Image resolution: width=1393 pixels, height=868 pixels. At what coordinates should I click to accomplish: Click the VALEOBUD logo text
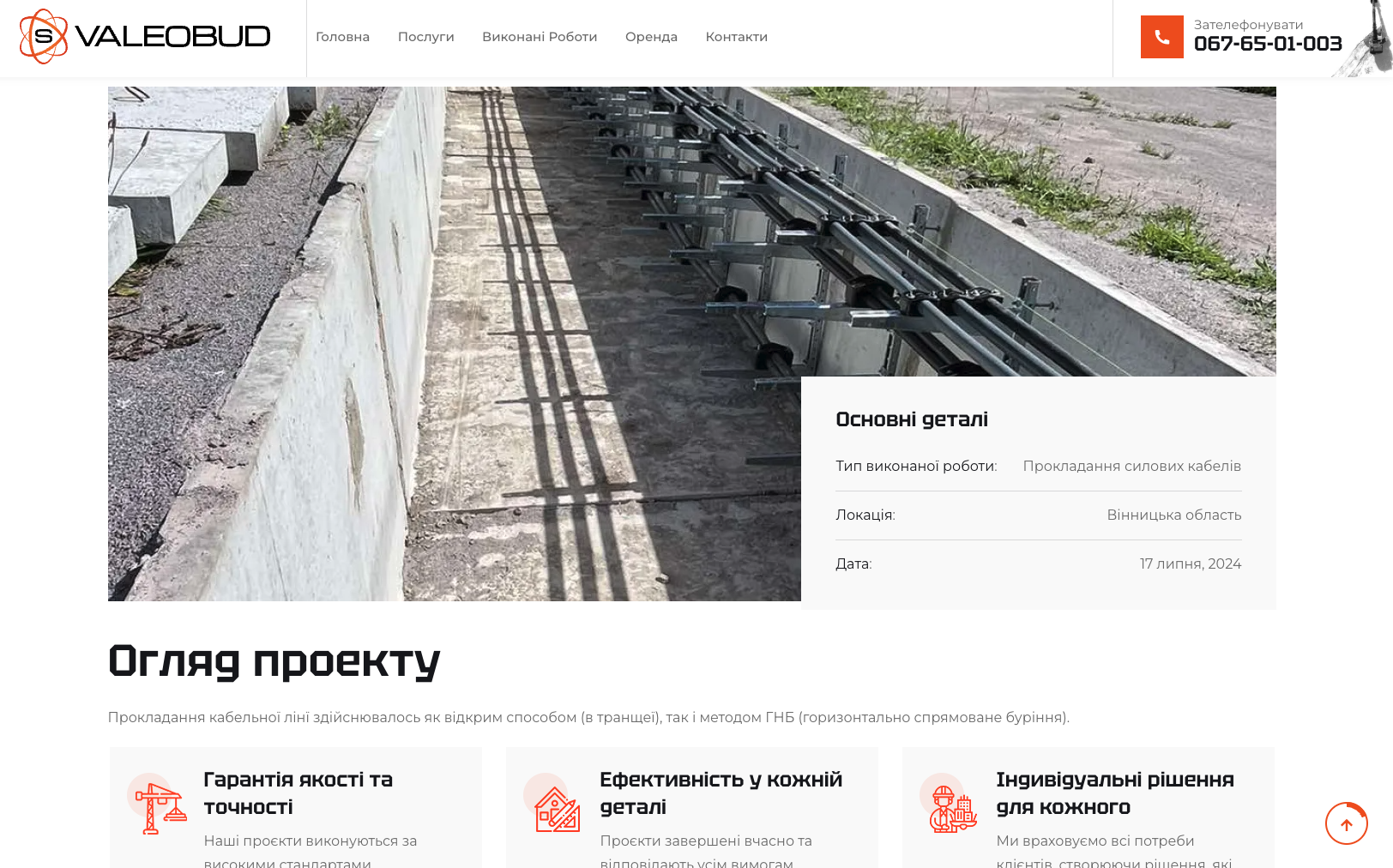coord(172,36)
